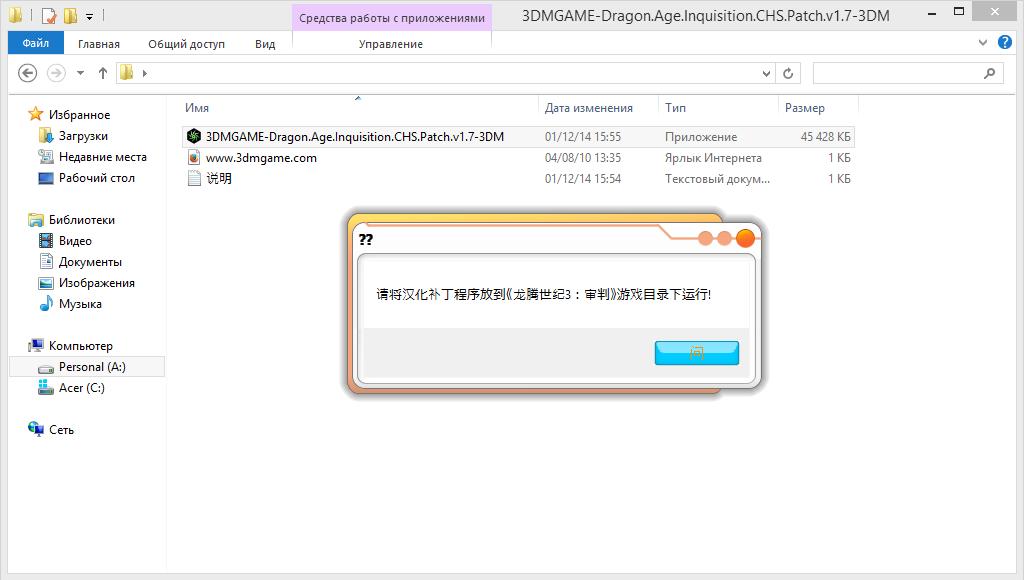Open the Музыка library
The image size is (1024, 580).
80,304
